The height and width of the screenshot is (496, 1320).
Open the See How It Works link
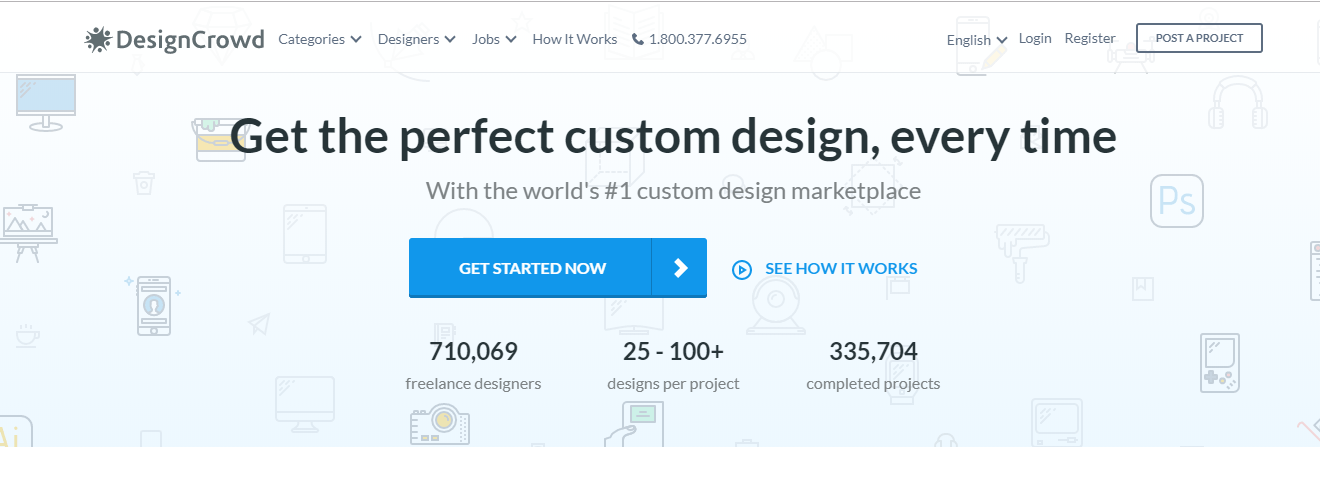[x=841, y=268]
